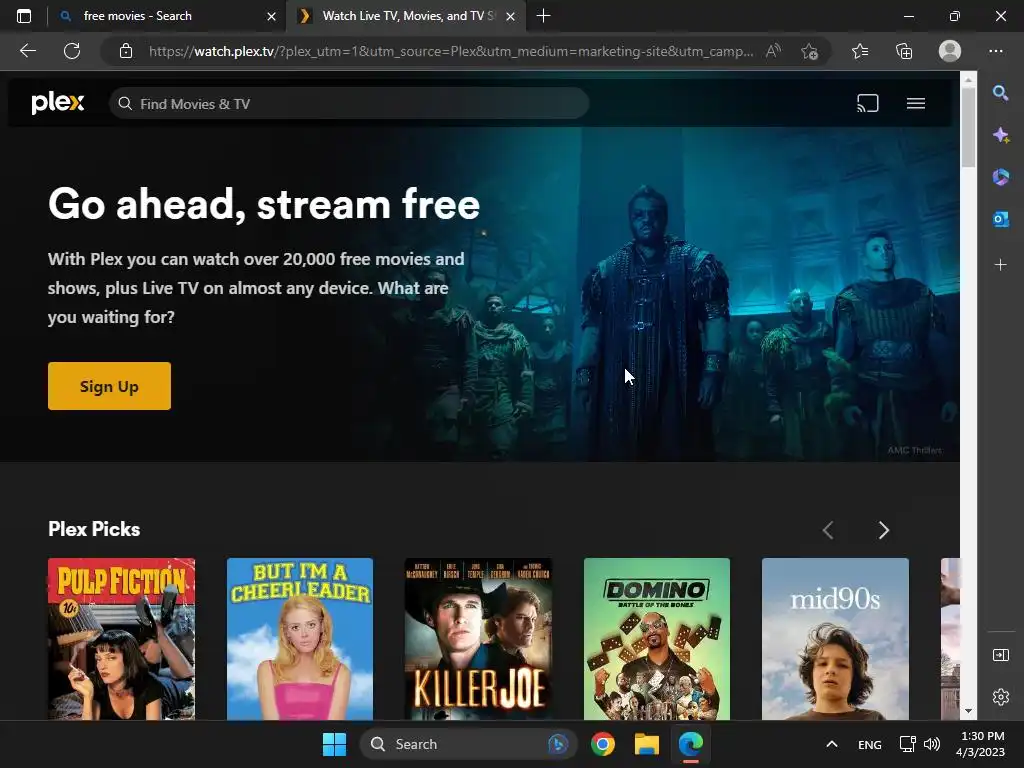Launch Google Chrome from taskbar
1024x768 pixels.
(x=603, y=744)
